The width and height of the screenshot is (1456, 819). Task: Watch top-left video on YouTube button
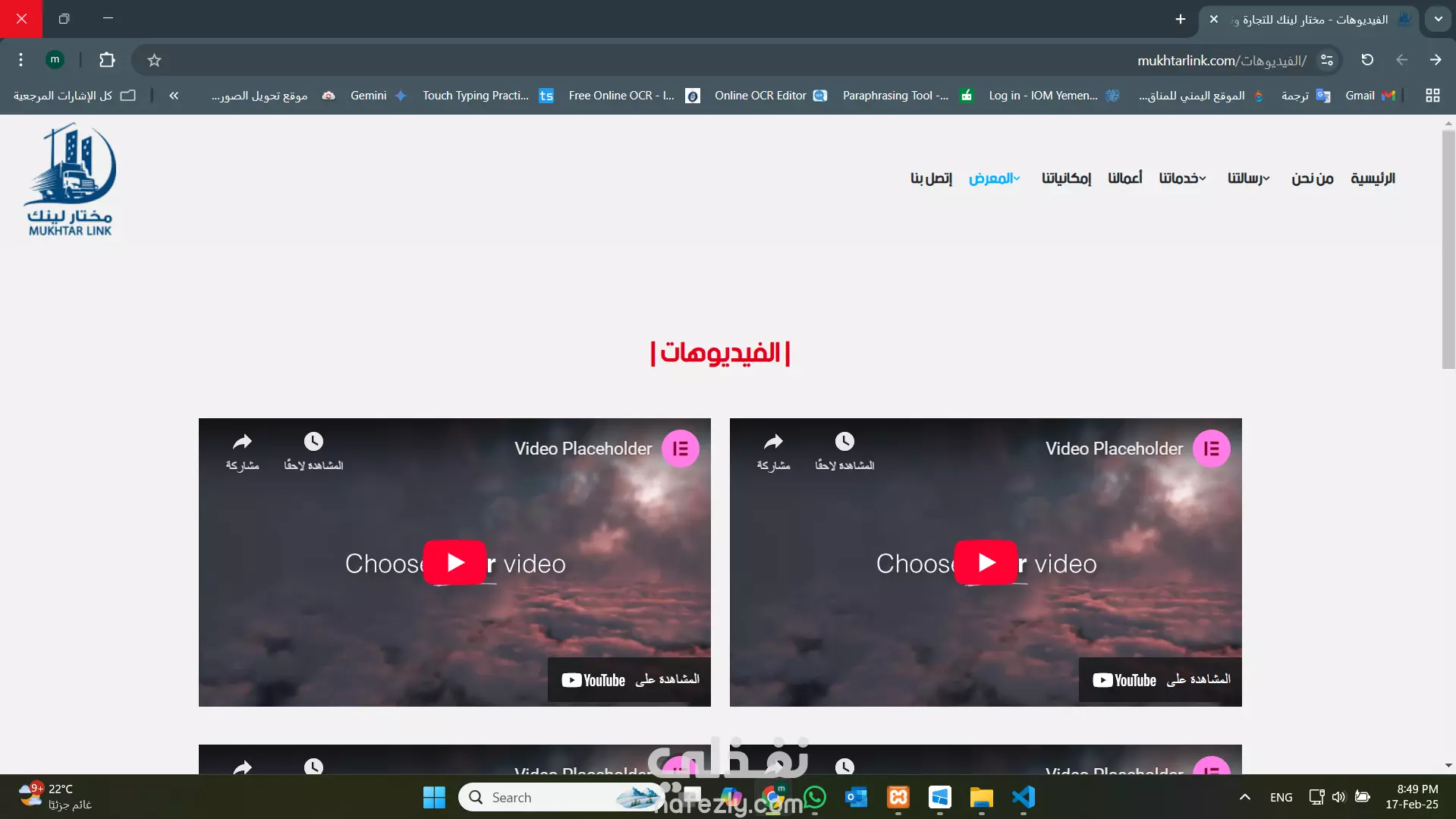point(630,680)
